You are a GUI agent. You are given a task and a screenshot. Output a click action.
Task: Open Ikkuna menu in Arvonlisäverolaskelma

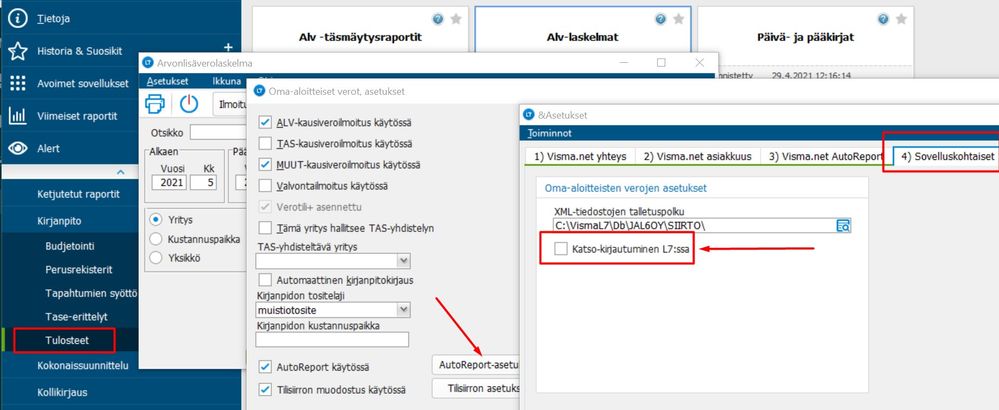pos(227,81)
